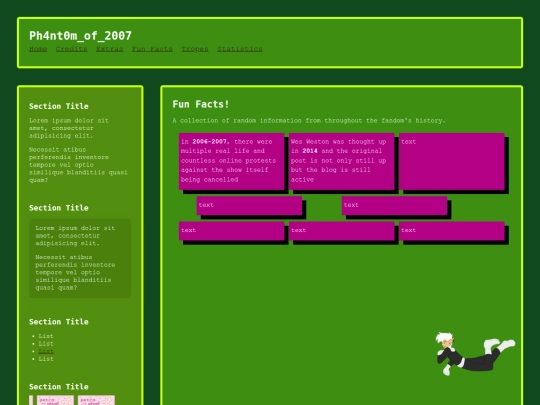Click the 'text' card beside Wes Weston card
540x405 pixels.
coord(452,161)
